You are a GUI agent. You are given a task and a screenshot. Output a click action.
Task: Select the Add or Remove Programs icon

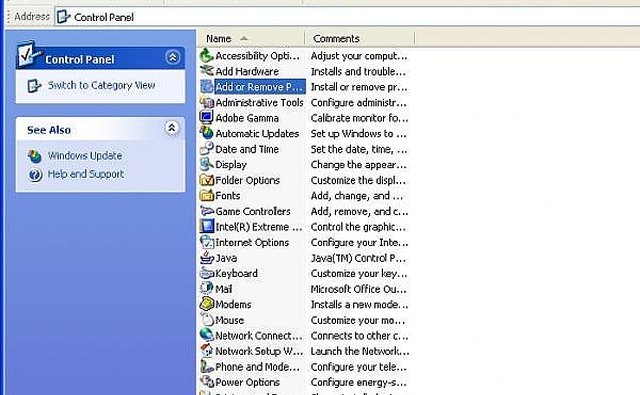pos(207,87)
